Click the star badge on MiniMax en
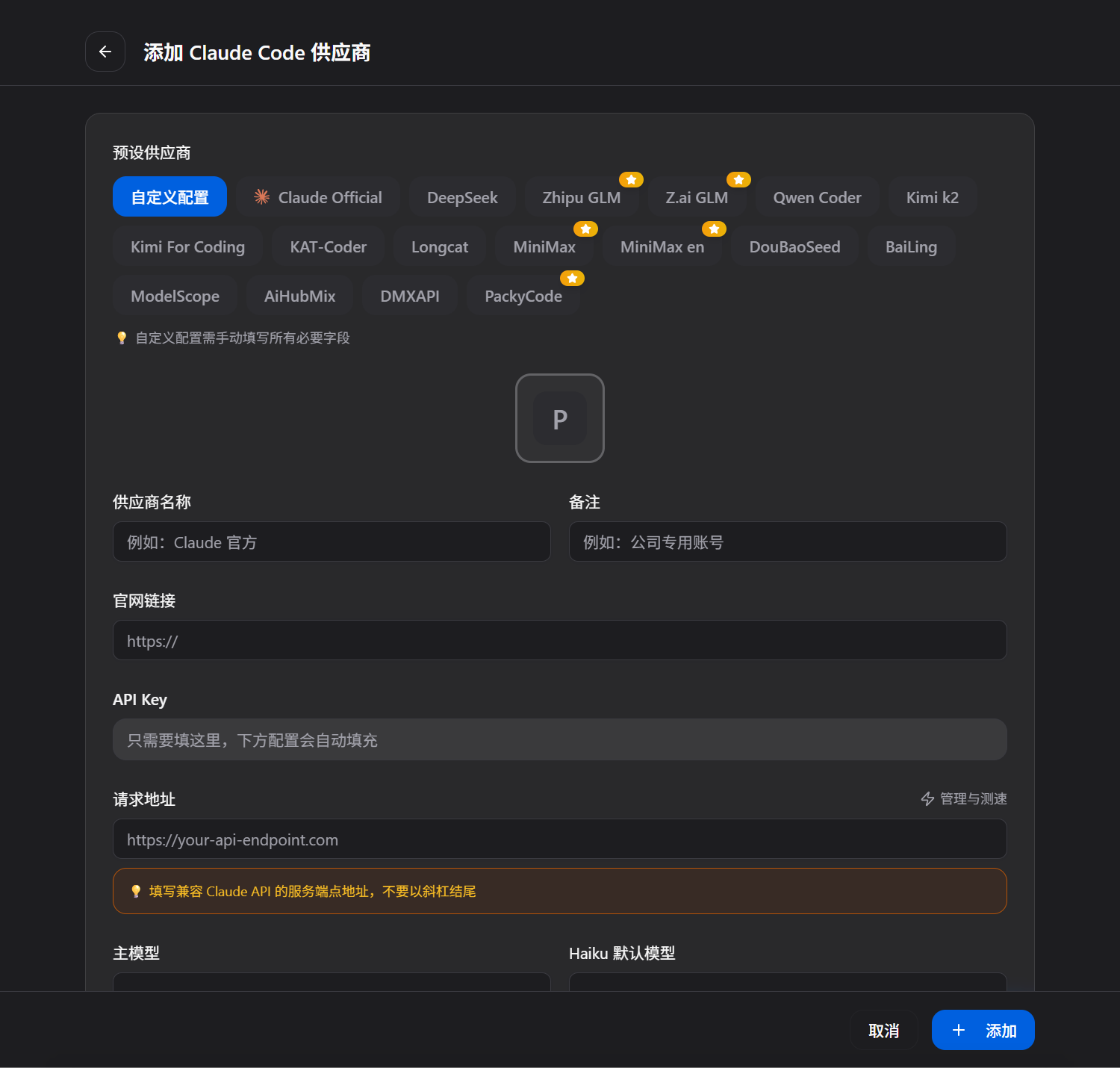 tap(714, 229)
